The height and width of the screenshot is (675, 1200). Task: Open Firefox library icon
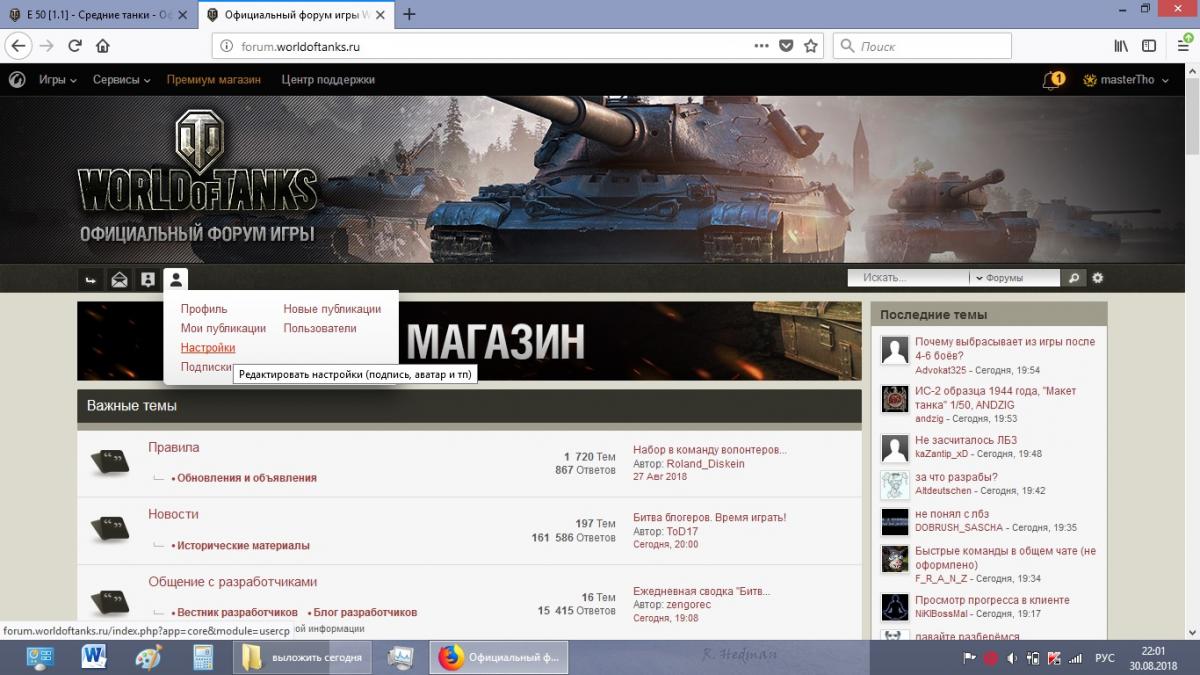pyautogui.click(x=1121, y=46)
